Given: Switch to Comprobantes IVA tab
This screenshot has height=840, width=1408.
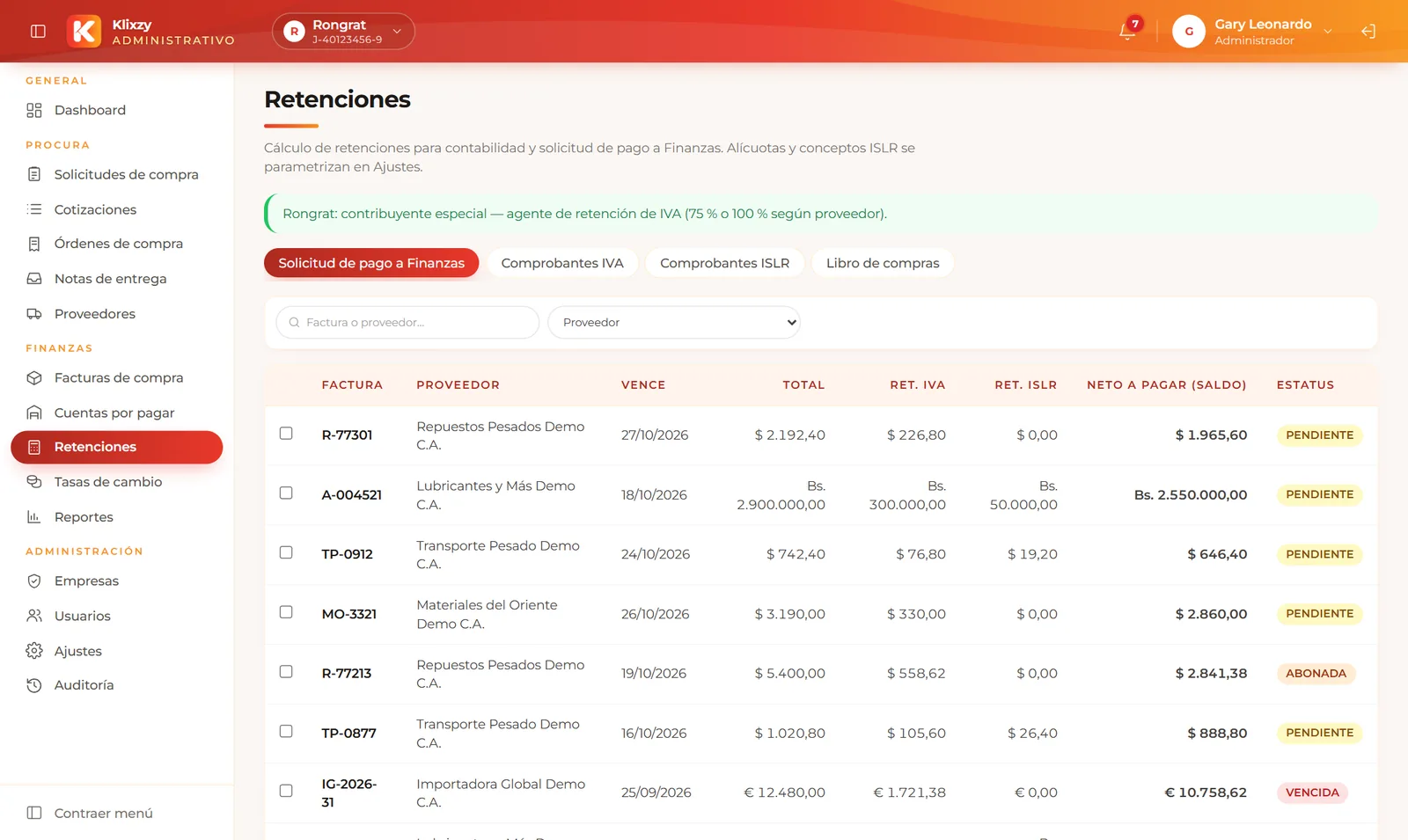Looking at the screenshot, I should (x=562, y=263).
